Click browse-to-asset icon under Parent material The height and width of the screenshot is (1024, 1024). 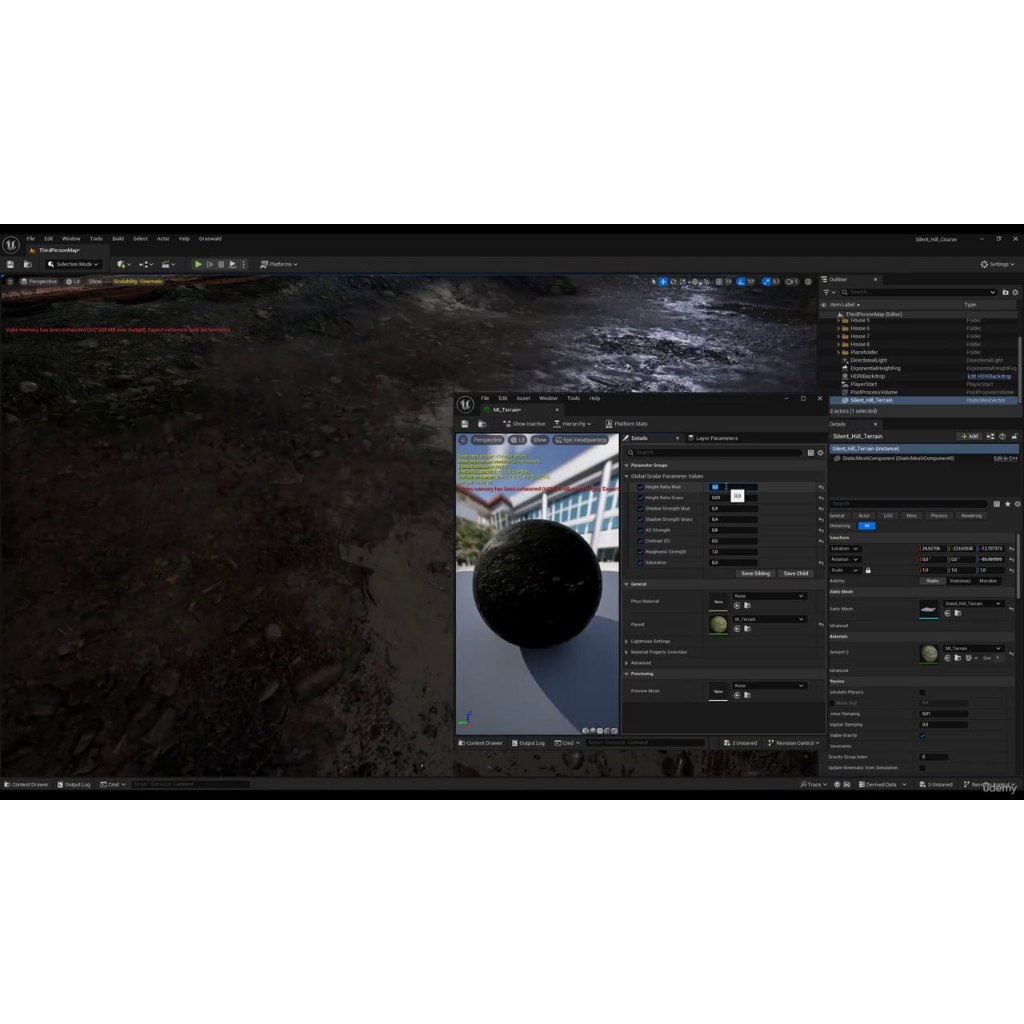[746, 629]
